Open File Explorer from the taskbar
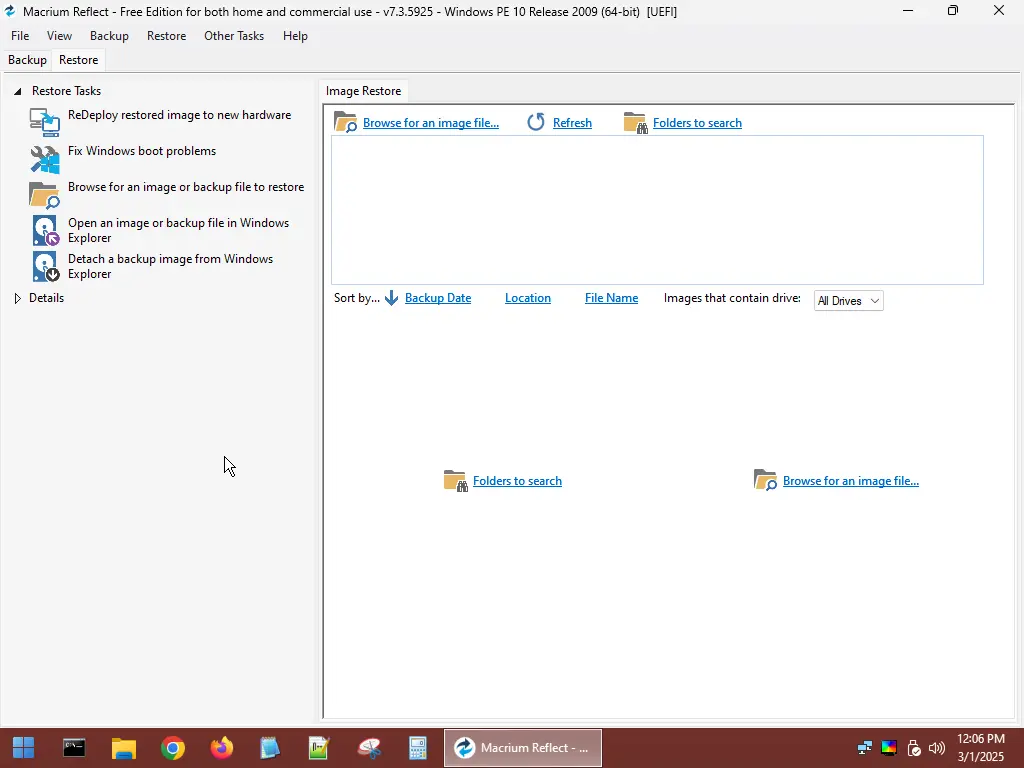Viewport: 1024px width, 768px height. 123,748
